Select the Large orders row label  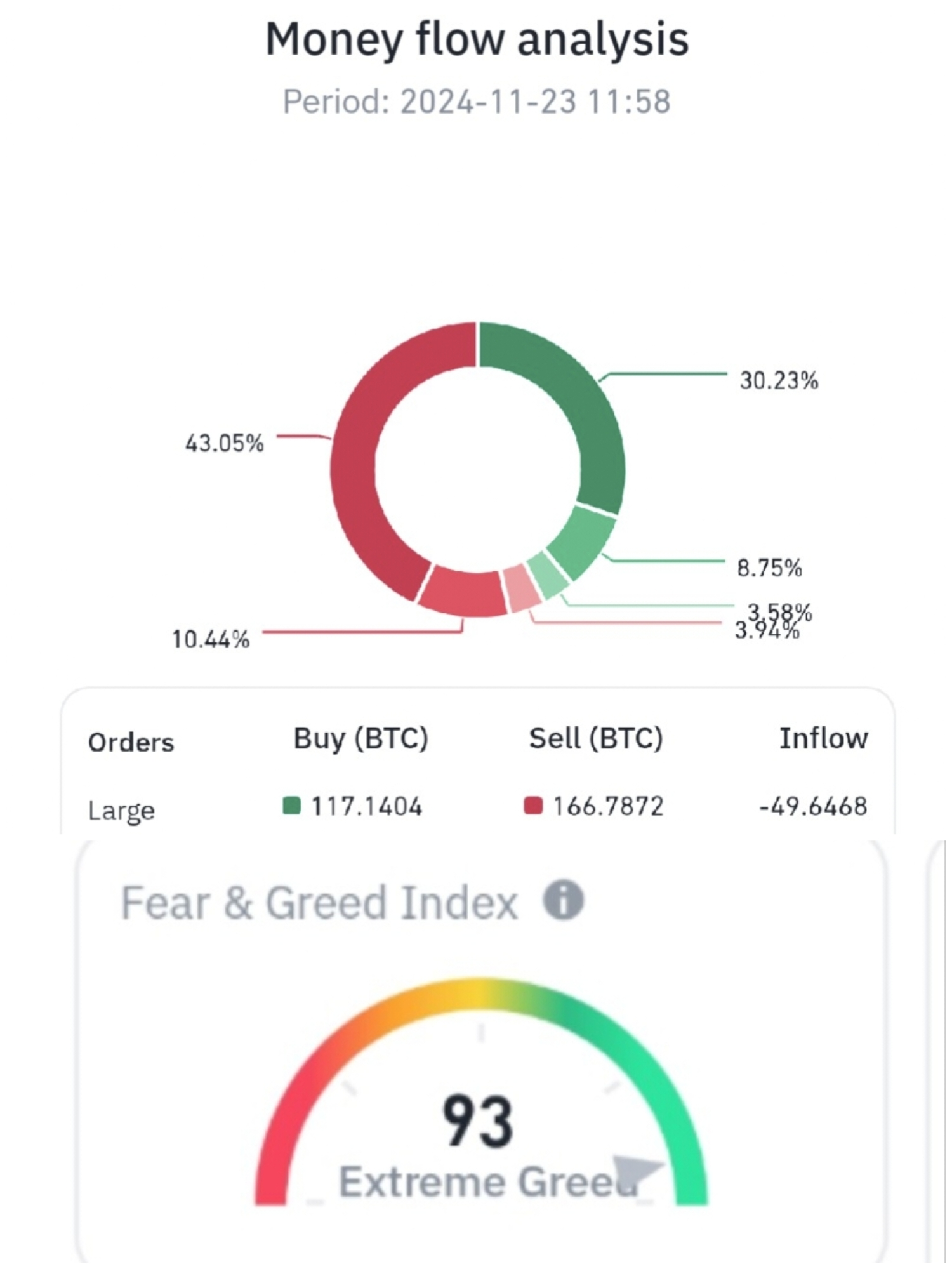121,811
